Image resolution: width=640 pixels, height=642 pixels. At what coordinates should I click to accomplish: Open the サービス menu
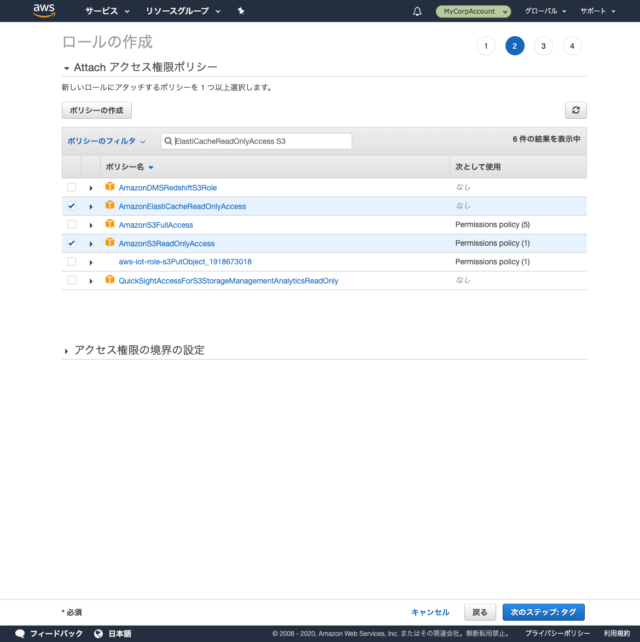[107, 11]
